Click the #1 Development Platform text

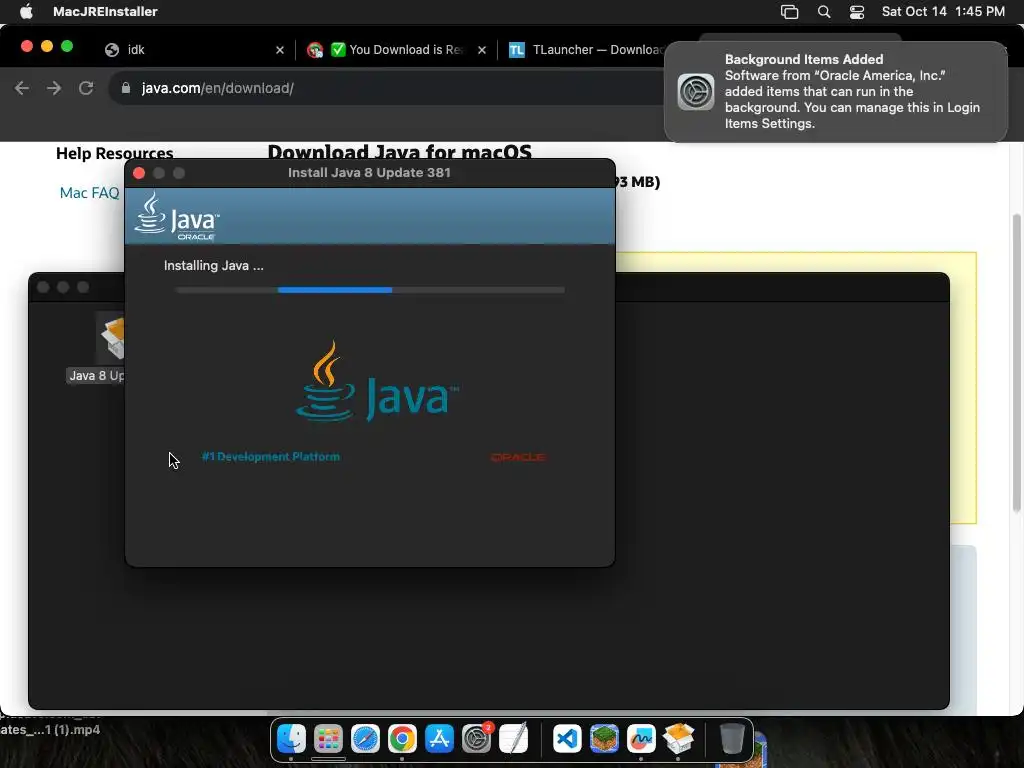pos(270,456)
